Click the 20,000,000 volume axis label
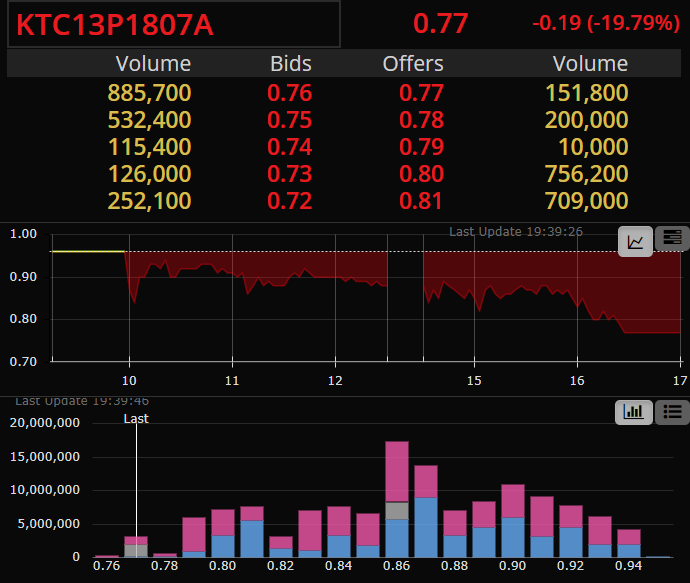The width and height of the screenshot is (690, 583). 45,423
